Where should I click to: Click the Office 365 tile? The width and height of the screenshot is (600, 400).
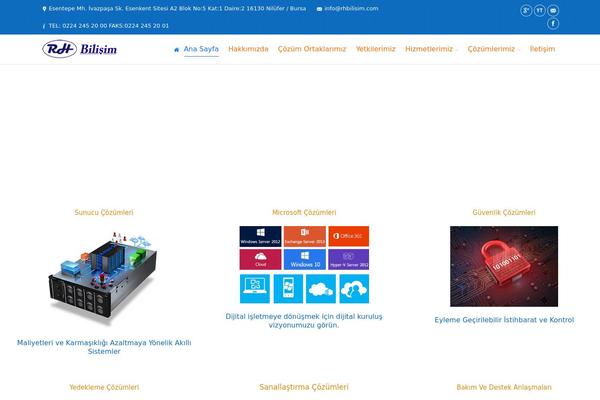(349, 236)
